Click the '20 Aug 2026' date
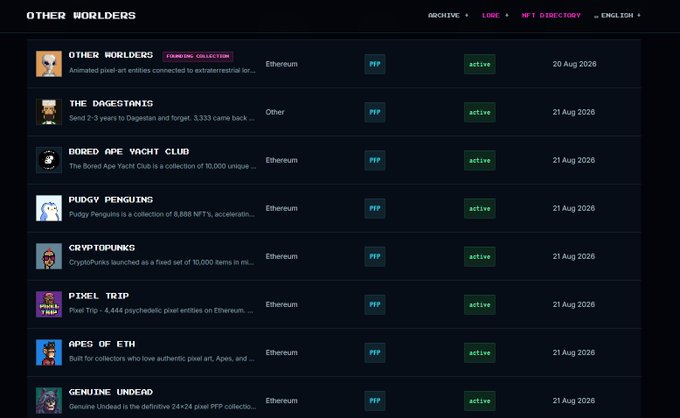The image size is (680, 418). coord(574,64)
